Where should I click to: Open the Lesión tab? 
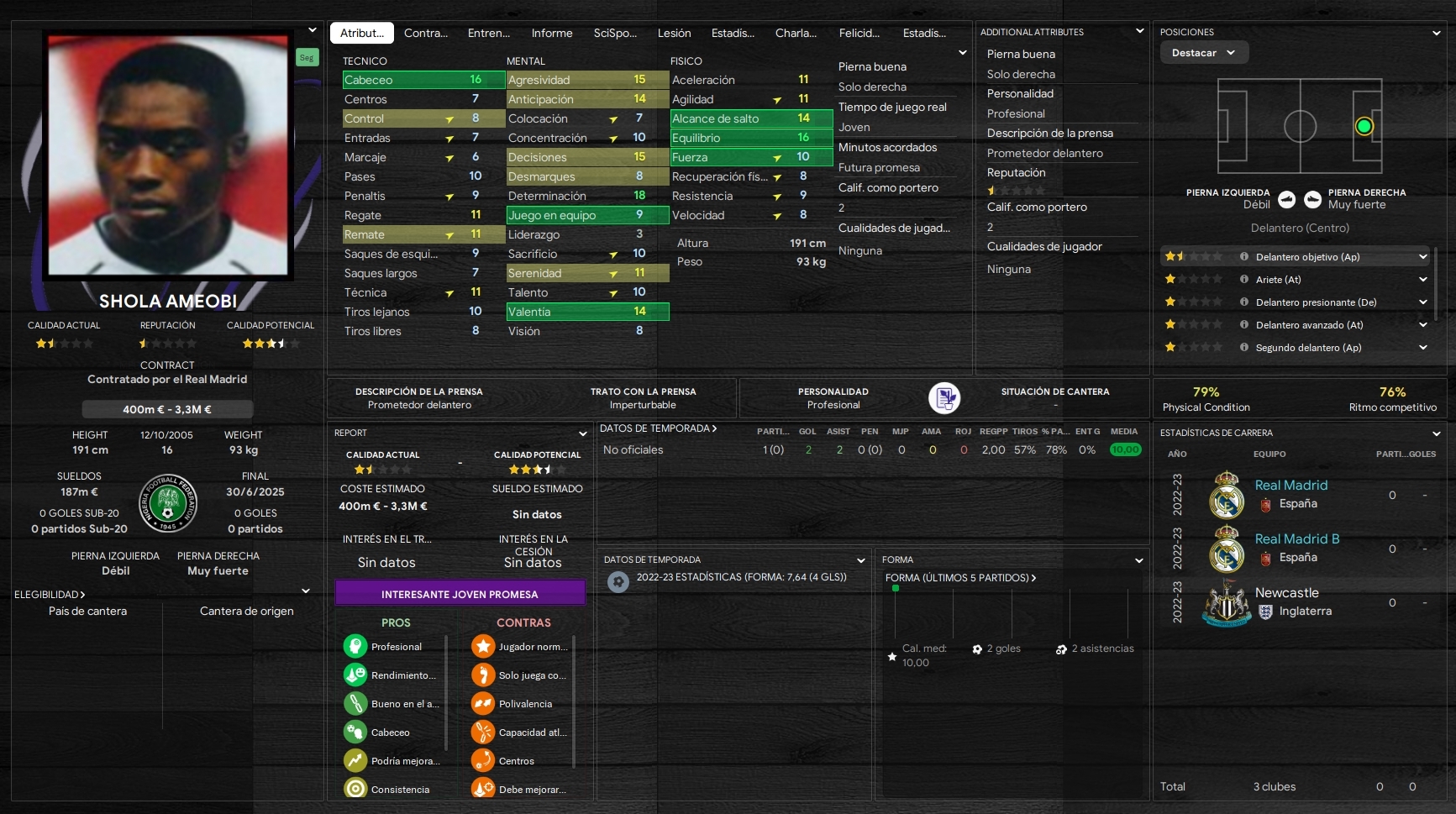674,33
